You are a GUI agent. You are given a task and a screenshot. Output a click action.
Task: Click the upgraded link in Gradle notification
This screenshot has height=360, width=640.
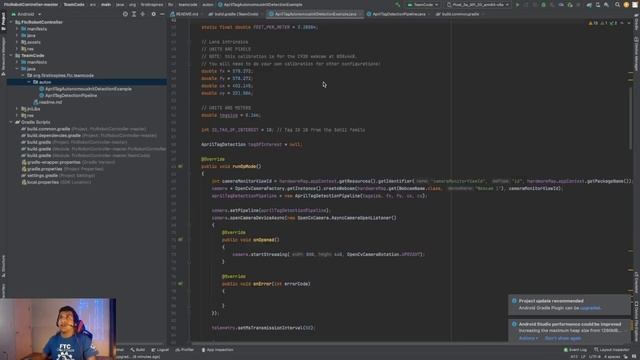pos(590,308)
